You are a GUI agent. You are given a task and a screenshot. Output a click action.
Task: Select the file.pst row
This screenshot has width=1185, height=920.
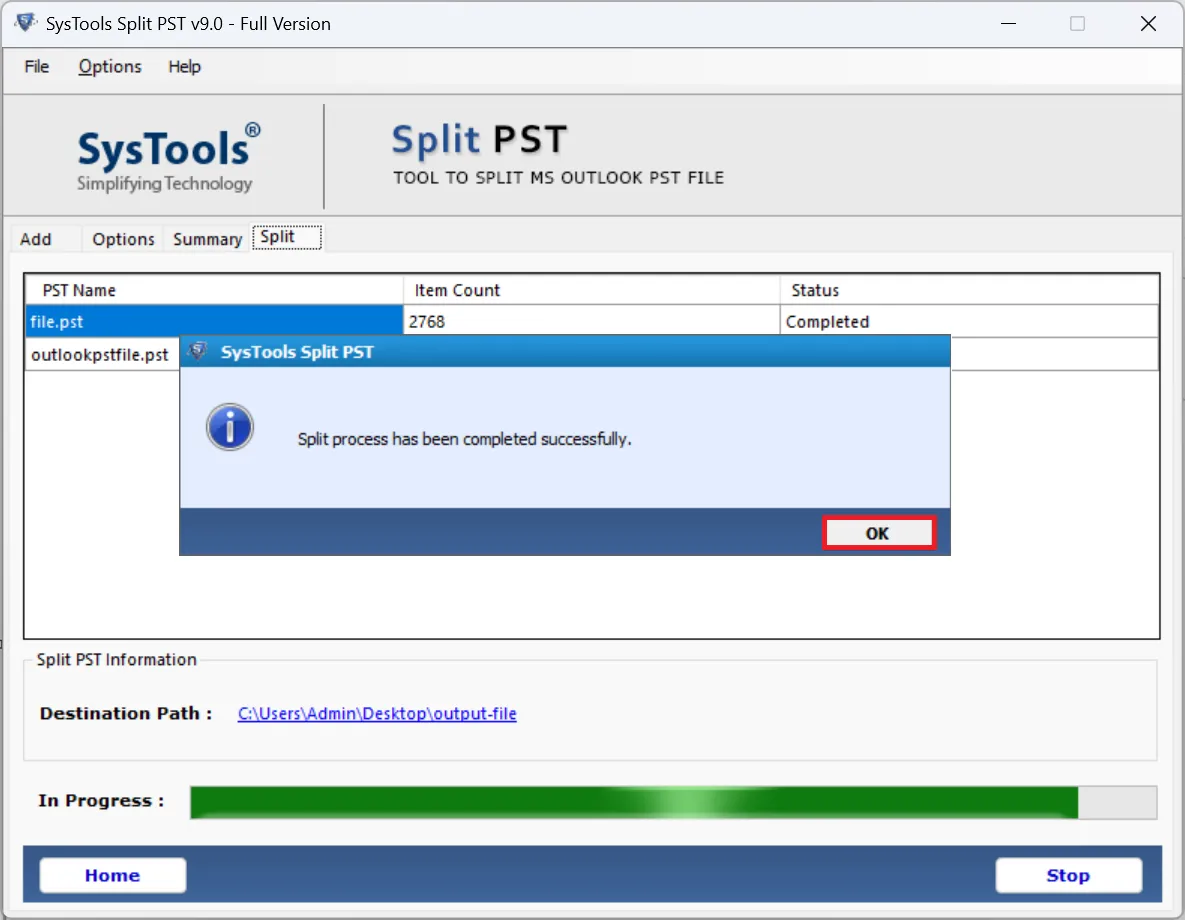[x=592, y=321]
